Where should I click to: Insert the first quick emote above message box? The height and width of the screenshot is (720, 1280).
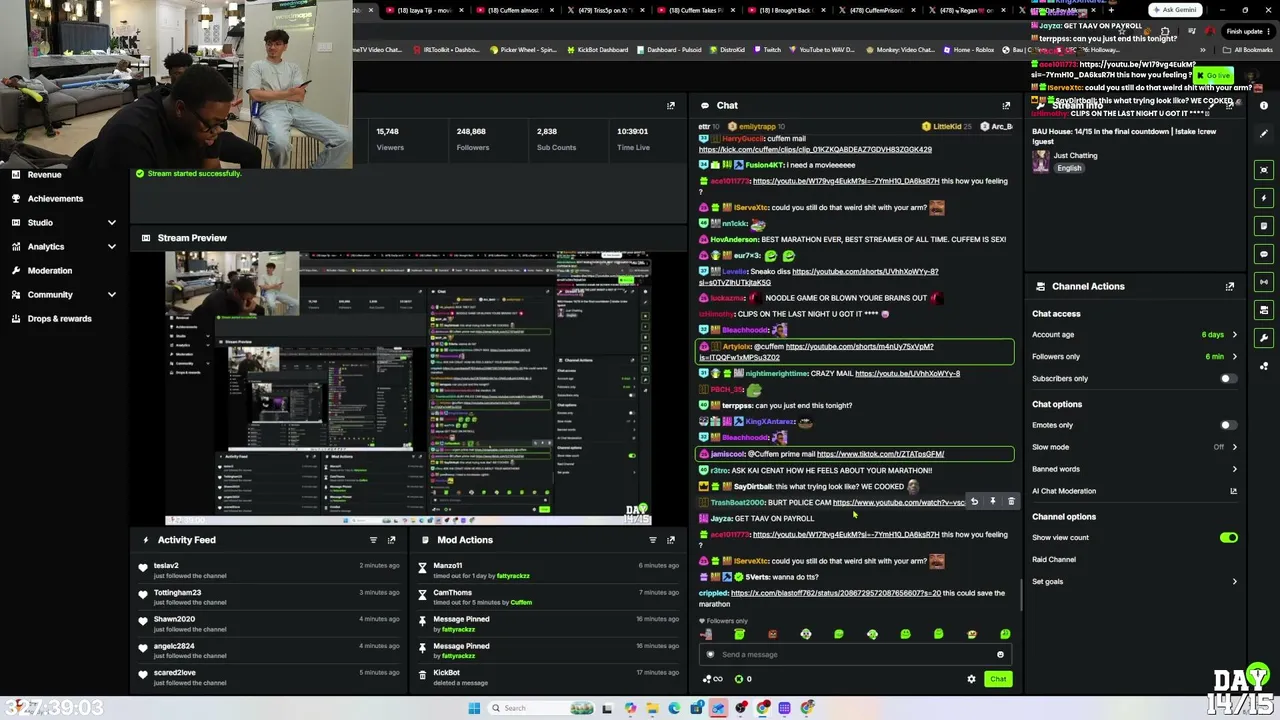pos(707,634)
